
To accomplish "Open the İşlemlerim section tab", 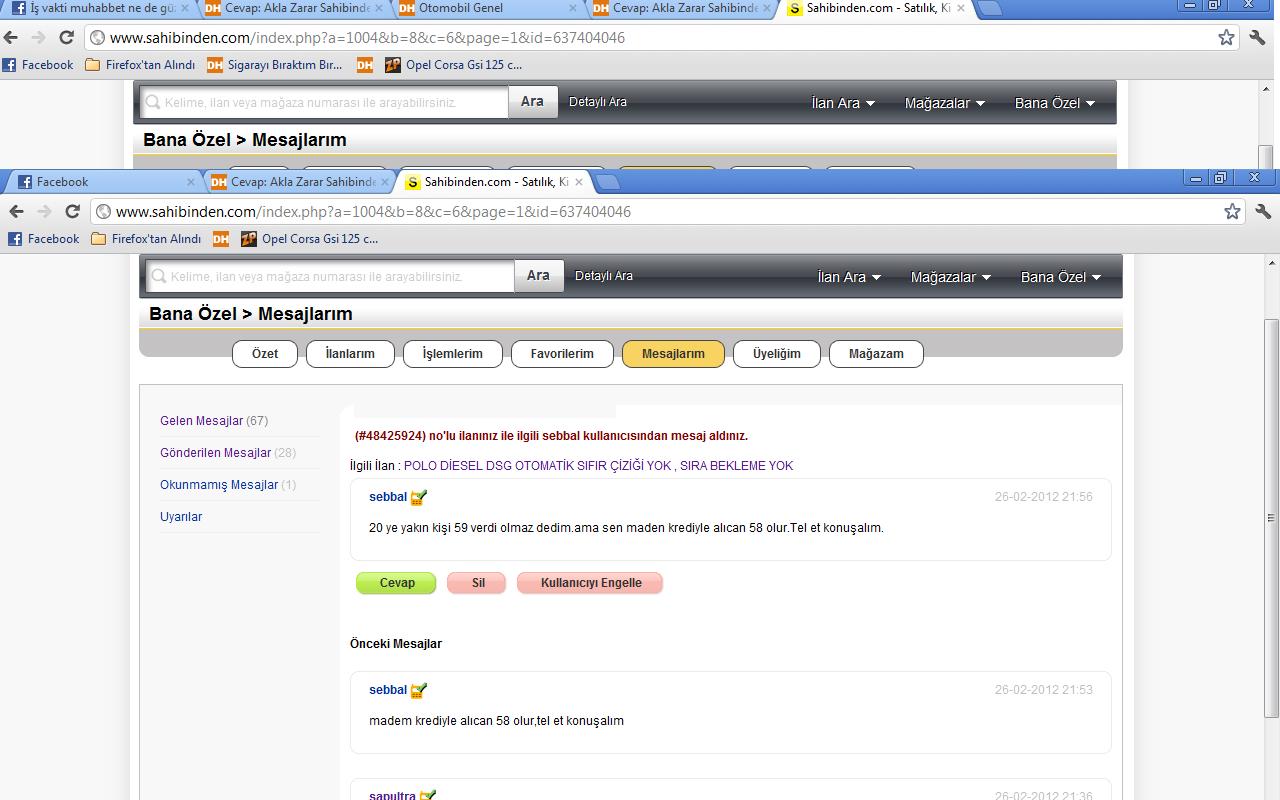I will [453, 354].
